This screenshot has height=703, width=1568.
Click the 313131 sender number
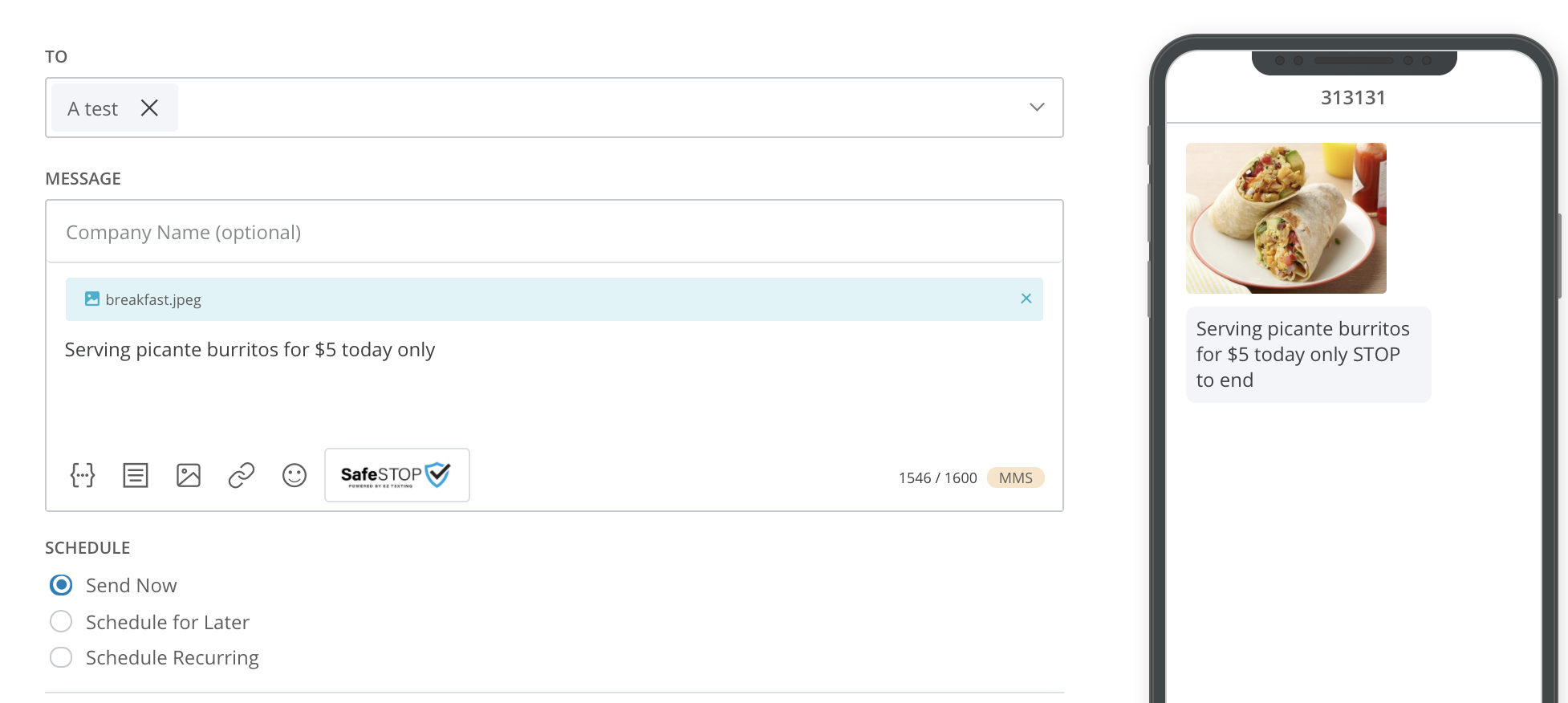click(1354, 98)
